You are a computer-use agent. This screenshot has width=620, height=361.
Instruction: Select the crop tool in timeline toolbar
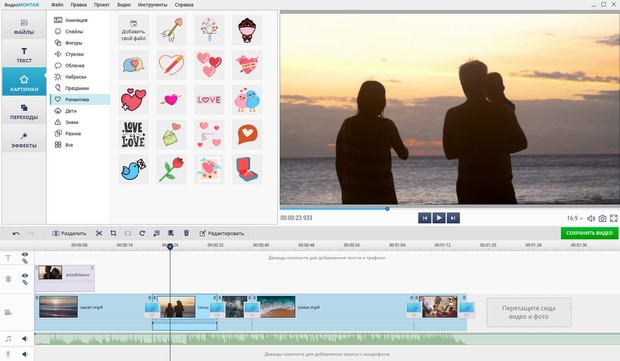click(113, 233)
